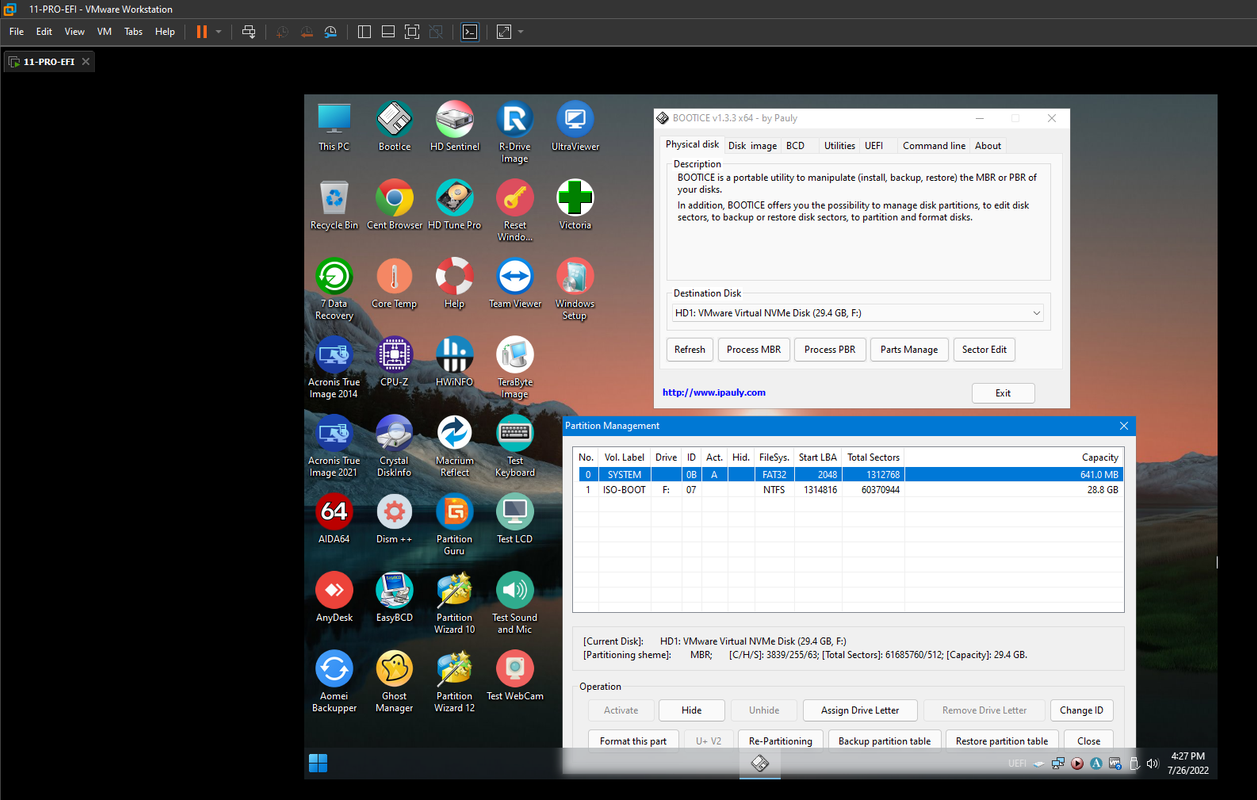Click the Parts Manage button
The width and height of the screenshot is (1257, 800).
[x=909, y=350]
